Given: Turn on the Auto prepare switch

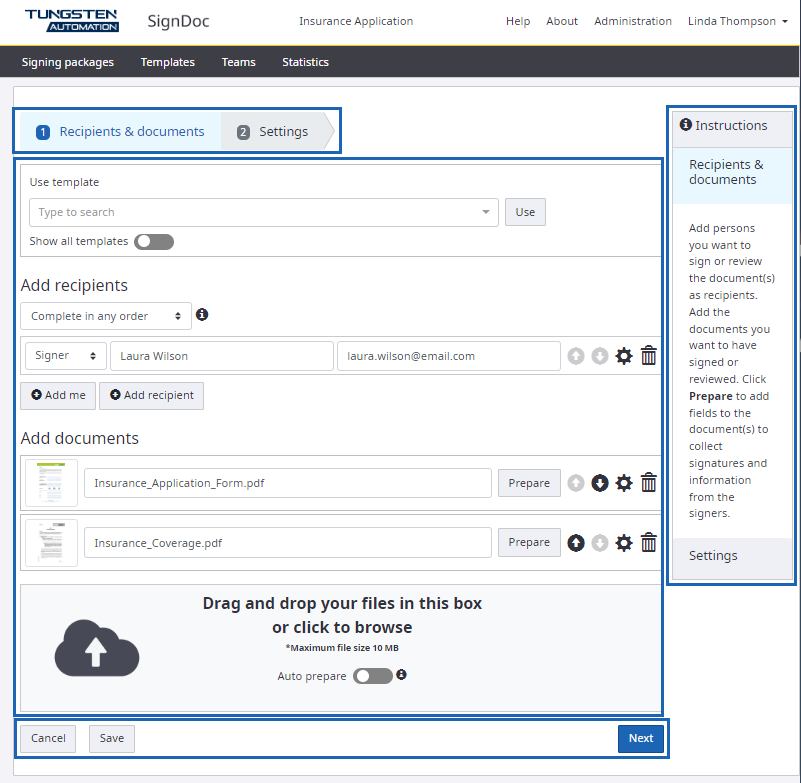Looking at the screenshot, I should 373,676.
